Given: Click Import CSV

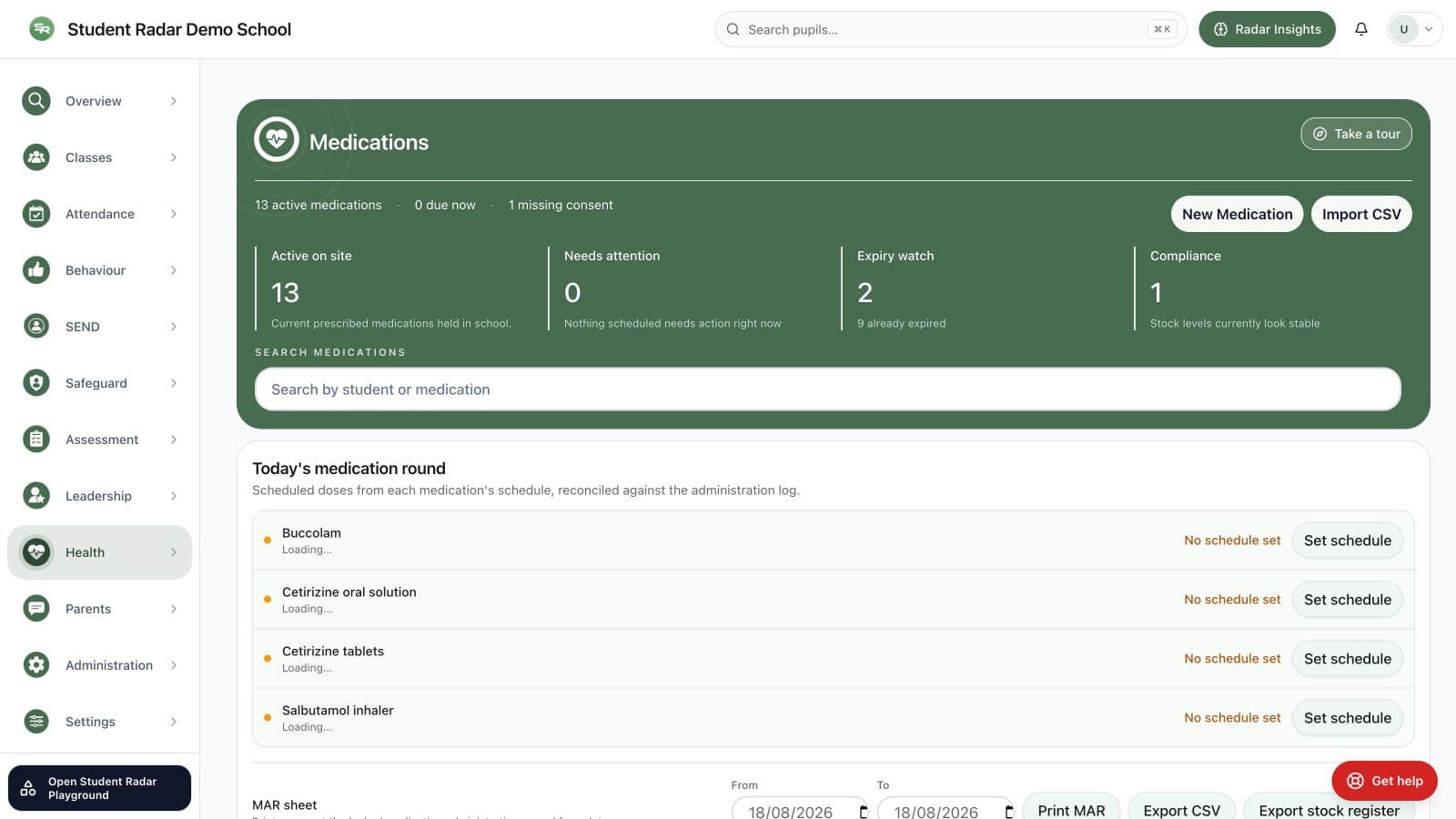Looking at the screenshot, I should [x=1361, y=214].
